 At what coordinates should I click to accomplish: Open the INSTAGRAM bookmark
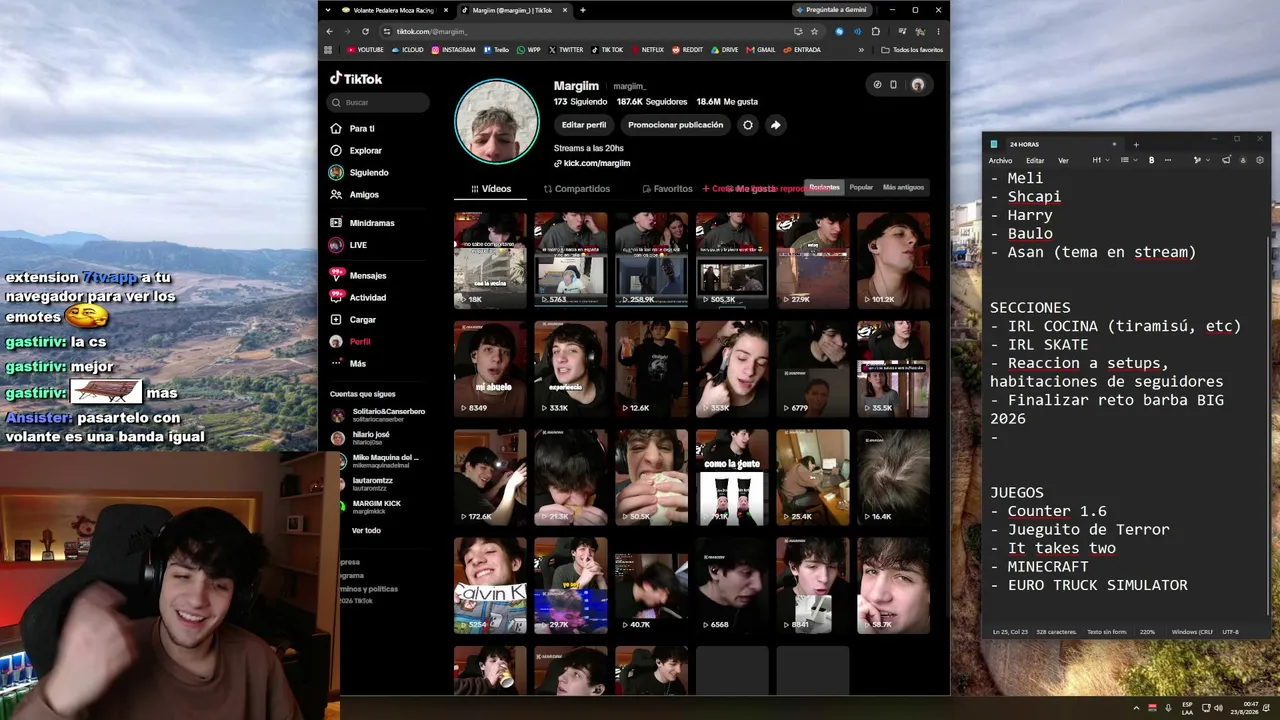454,49
